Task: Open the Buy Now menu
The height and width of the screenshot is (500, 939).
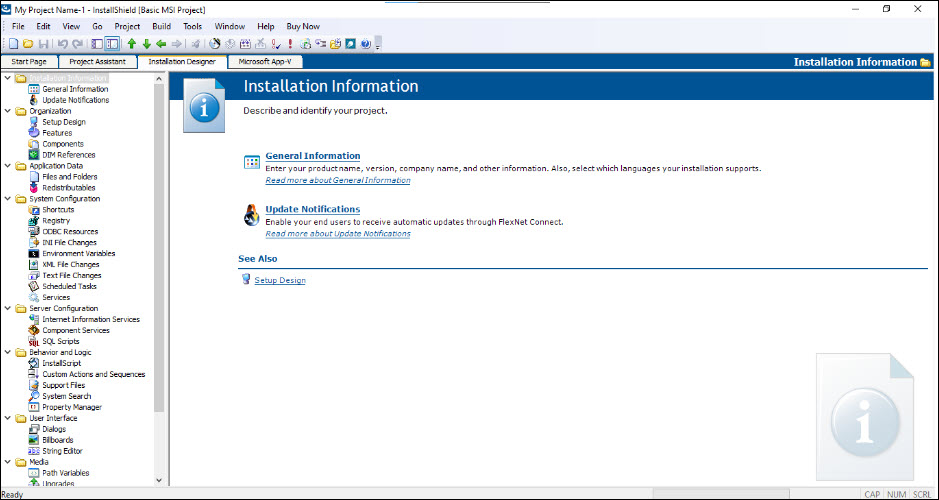Action: pyautogui.click(x=303, y=26)
